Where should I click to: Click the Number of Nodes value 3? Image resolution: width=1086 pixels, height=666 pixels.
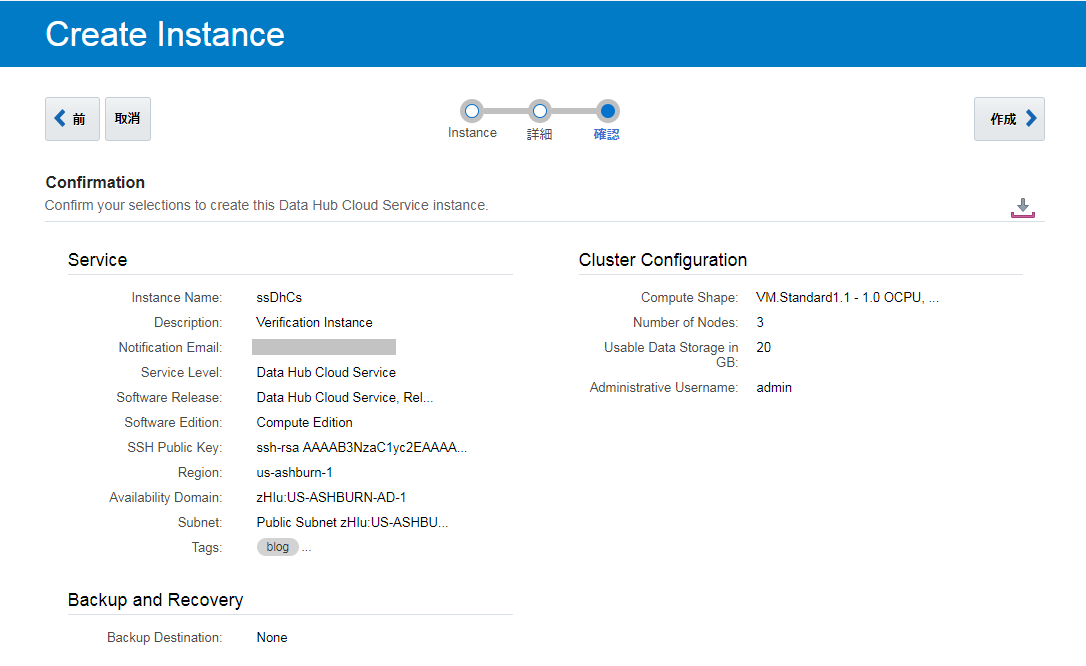[760, 323]
